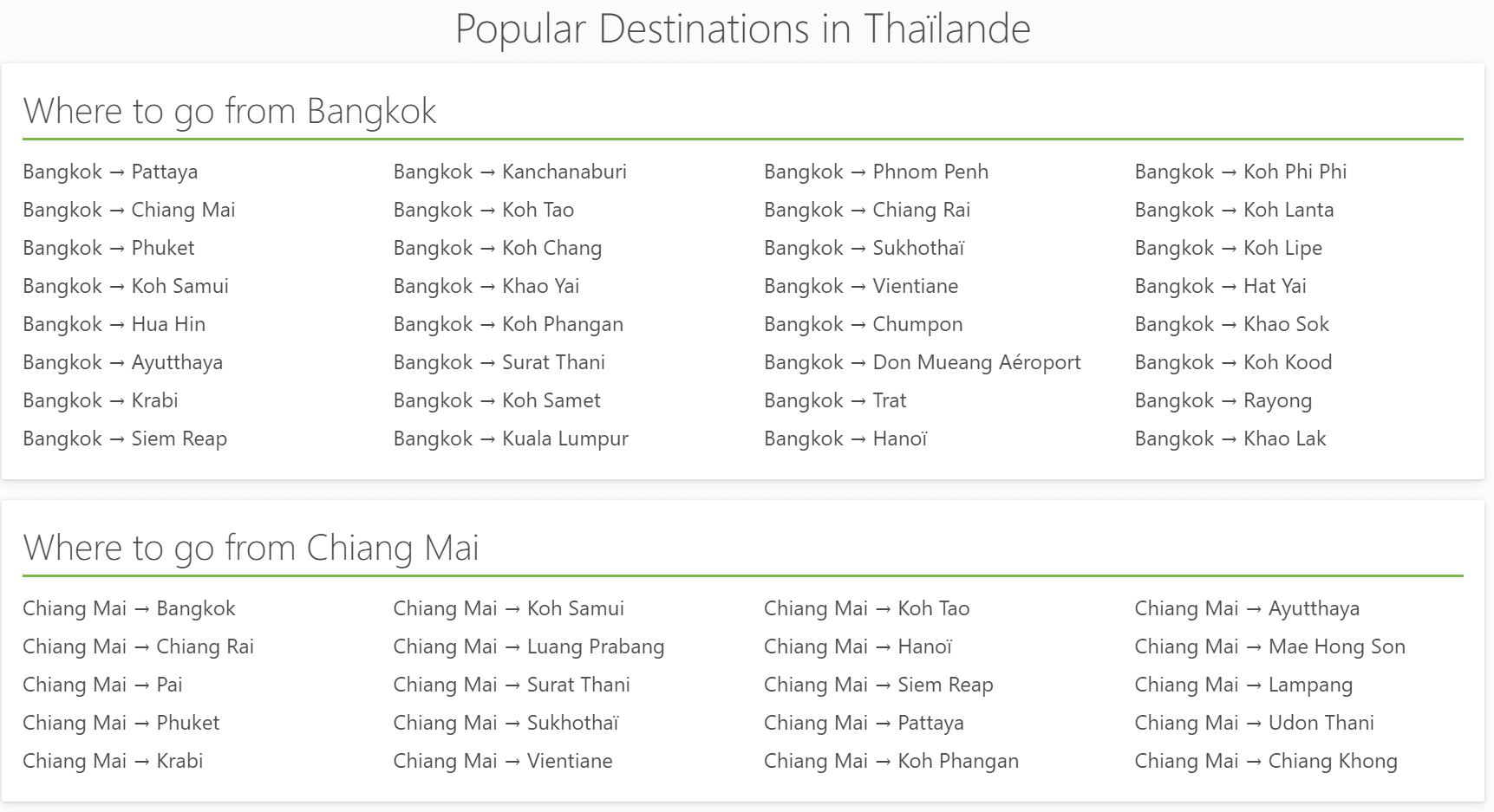The width and height of the screenshot is (1494, 812).
Task: Choose the Bangkok → Kanchanaburi link
Action: 510,172
